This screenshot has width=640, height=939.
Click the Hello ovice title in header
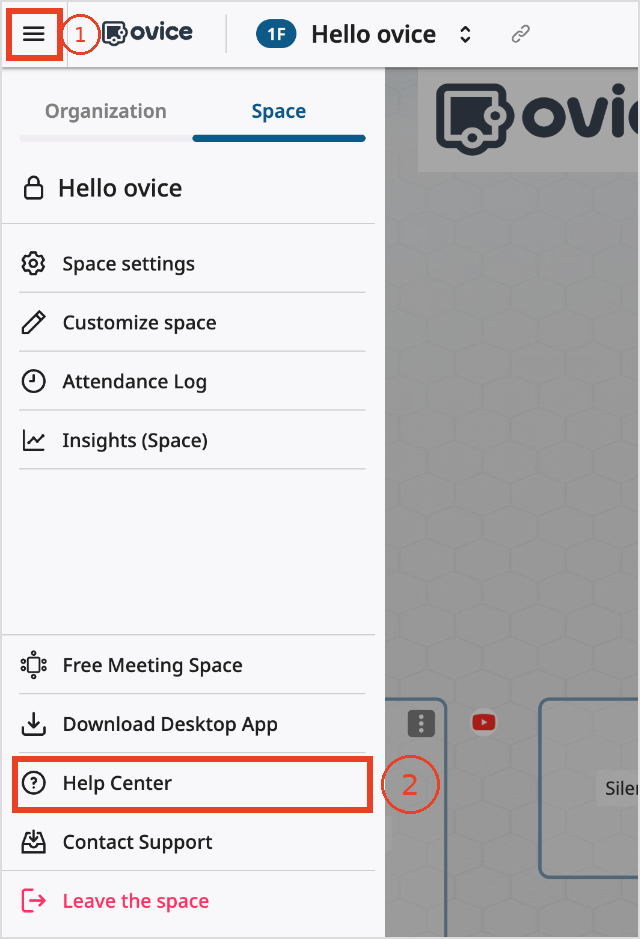pos(374,34)
